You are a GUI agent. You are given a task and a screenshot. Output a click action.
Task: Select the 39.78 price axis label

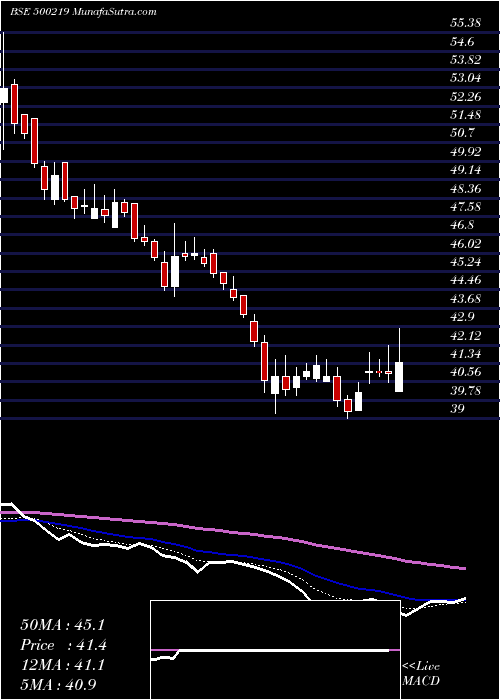coord(465,391)
